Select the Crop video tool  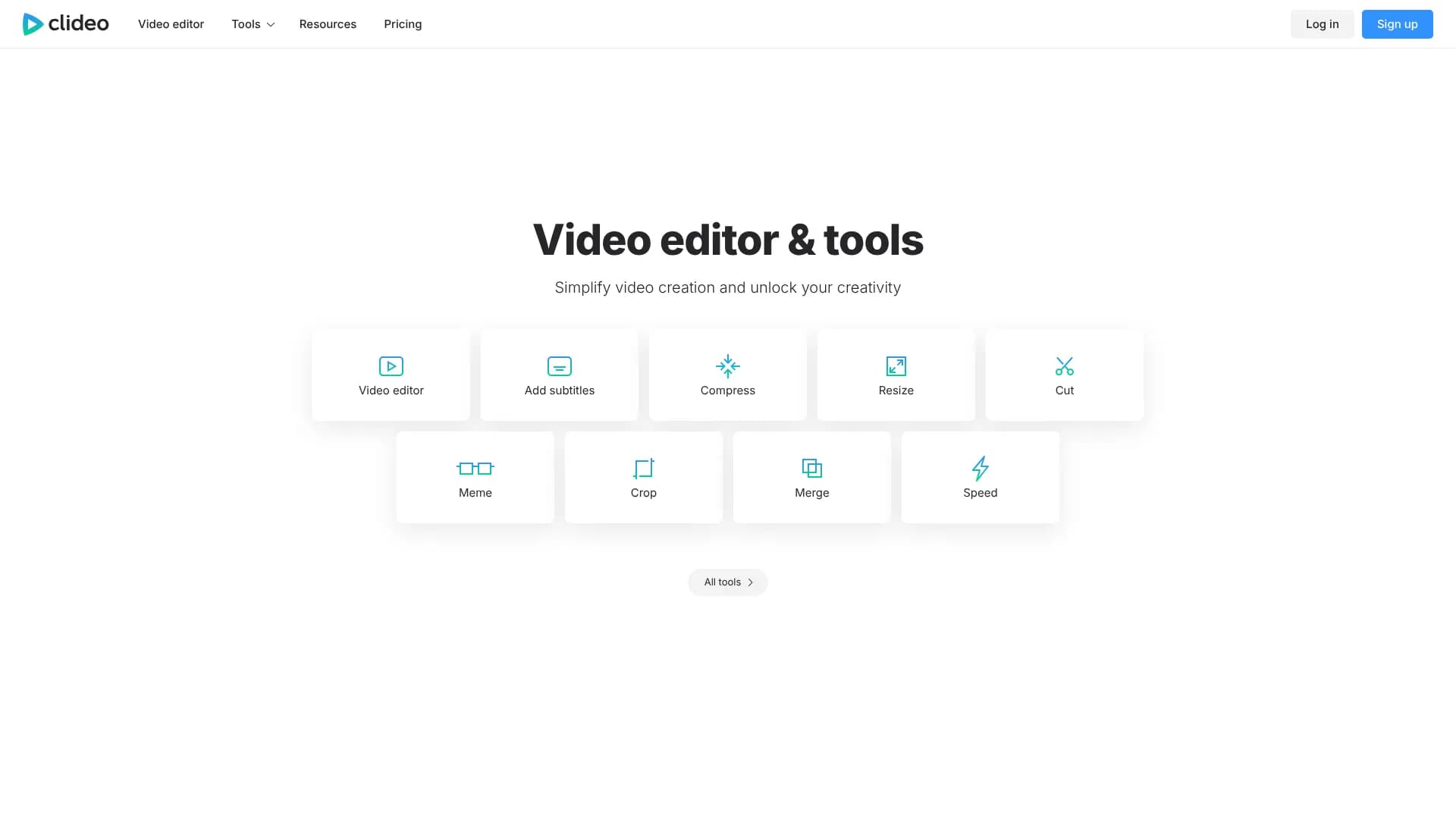643,477
